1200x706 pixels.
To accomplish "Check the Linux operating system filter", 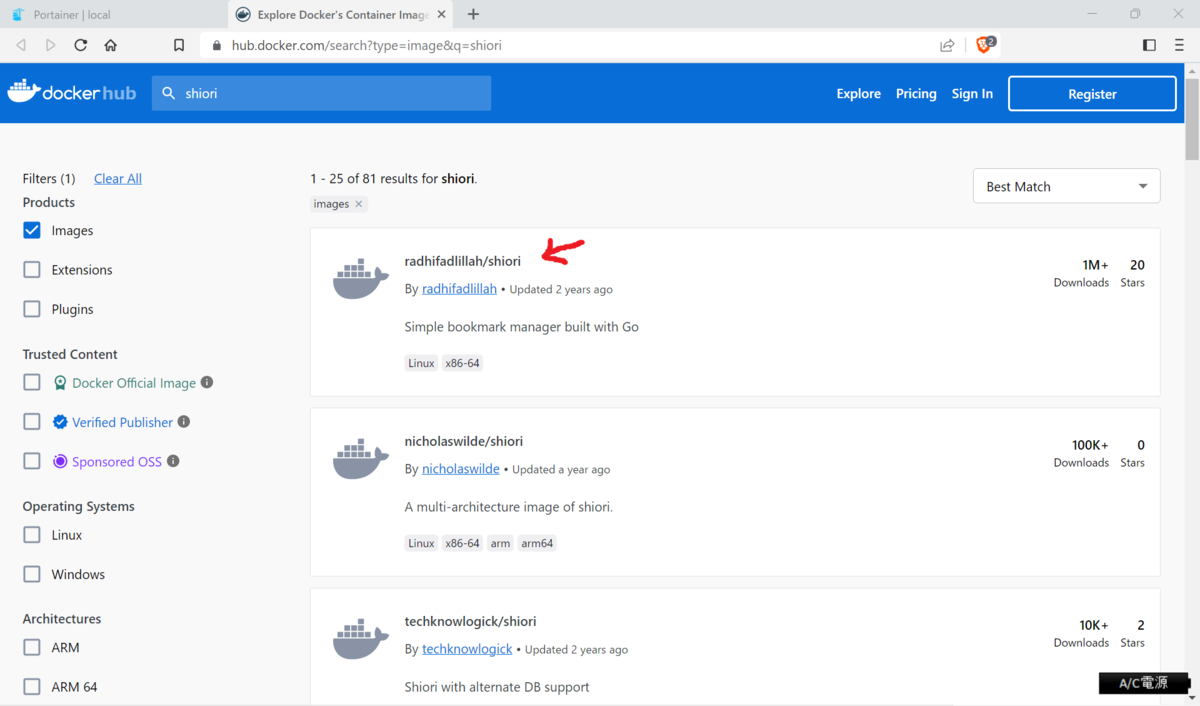I will (x=32, y=535).
